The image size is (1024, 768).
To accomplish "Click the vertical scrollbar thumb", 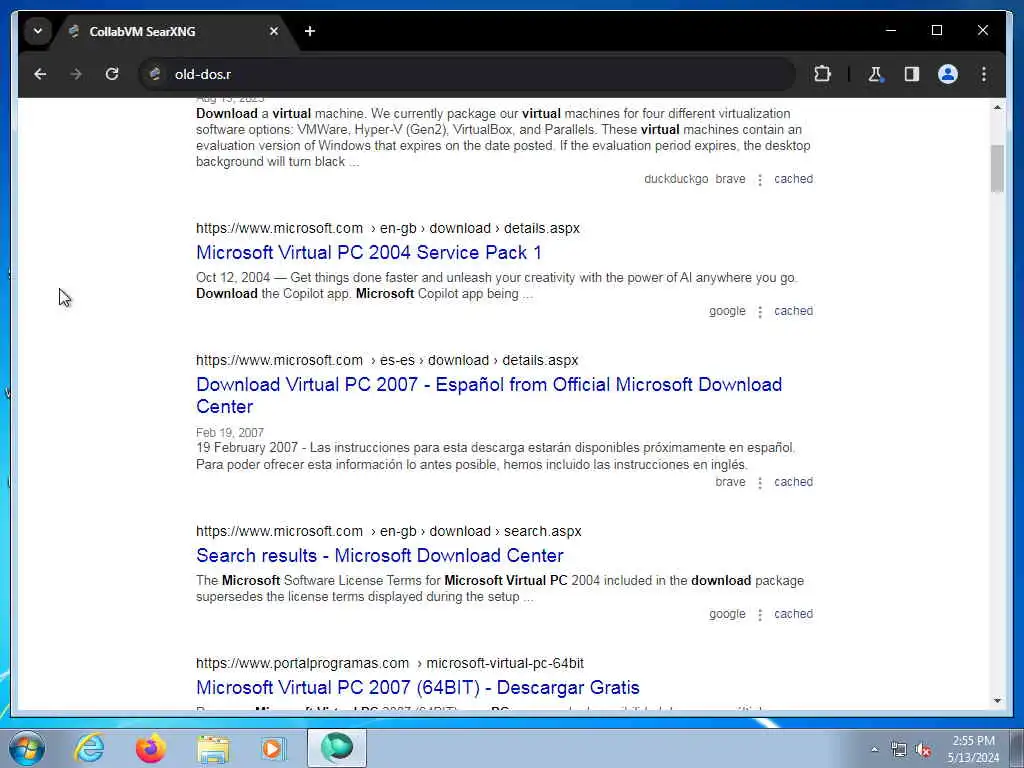I will (997, 168).
